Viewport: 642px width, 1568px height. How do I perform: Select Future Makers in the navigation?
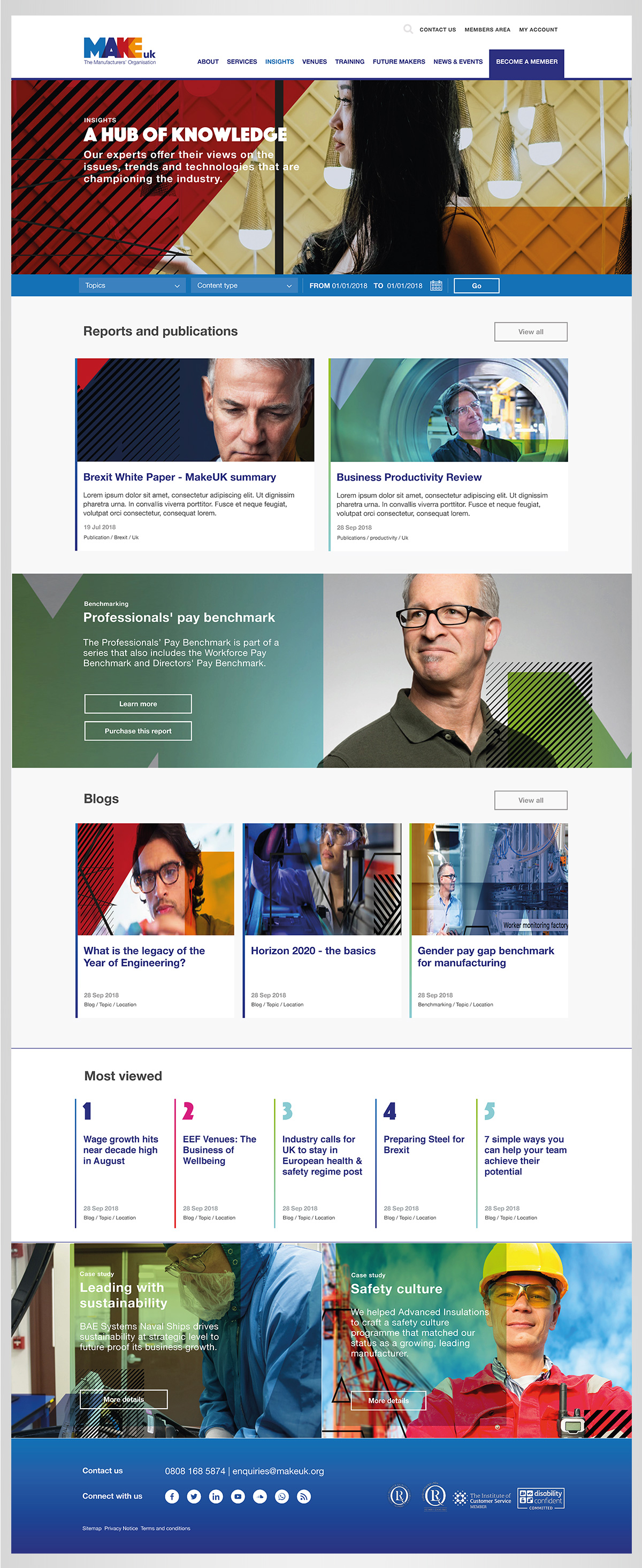[399, 61]
